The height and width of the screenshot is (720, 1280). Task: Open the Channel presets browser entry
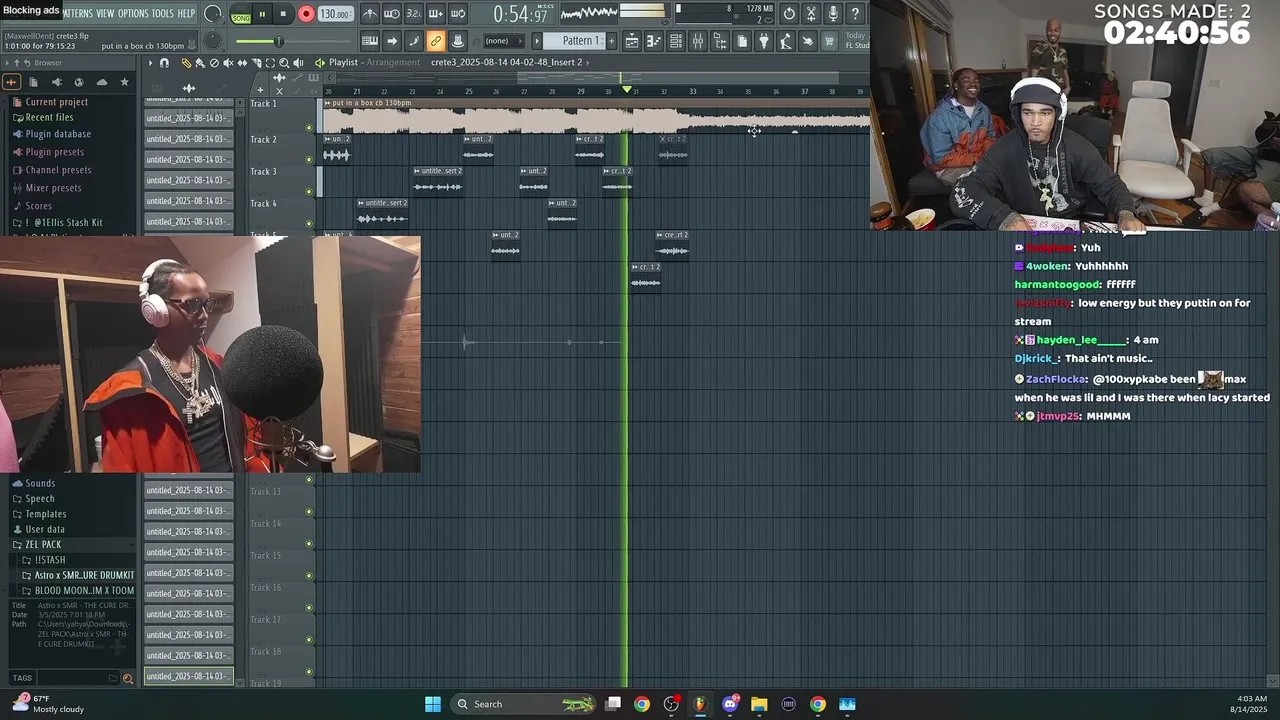58,170
